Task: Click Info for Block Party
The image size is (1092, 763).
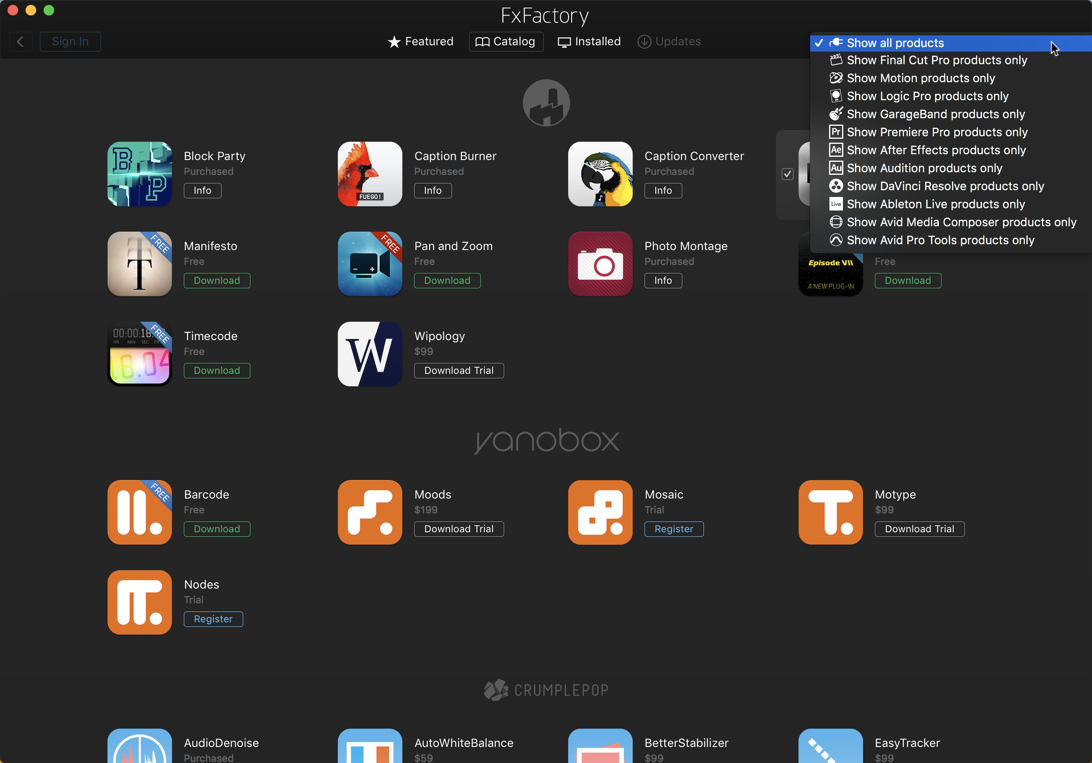Action: (203, 191)
